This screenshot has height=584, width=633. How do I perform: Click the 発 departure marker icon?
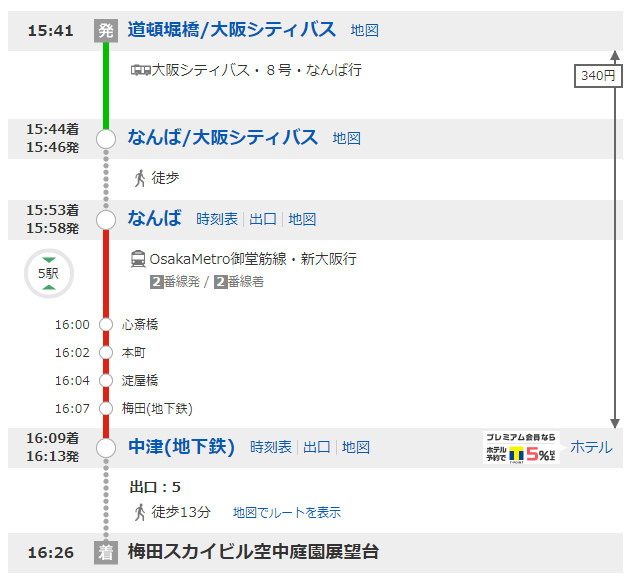106,30
